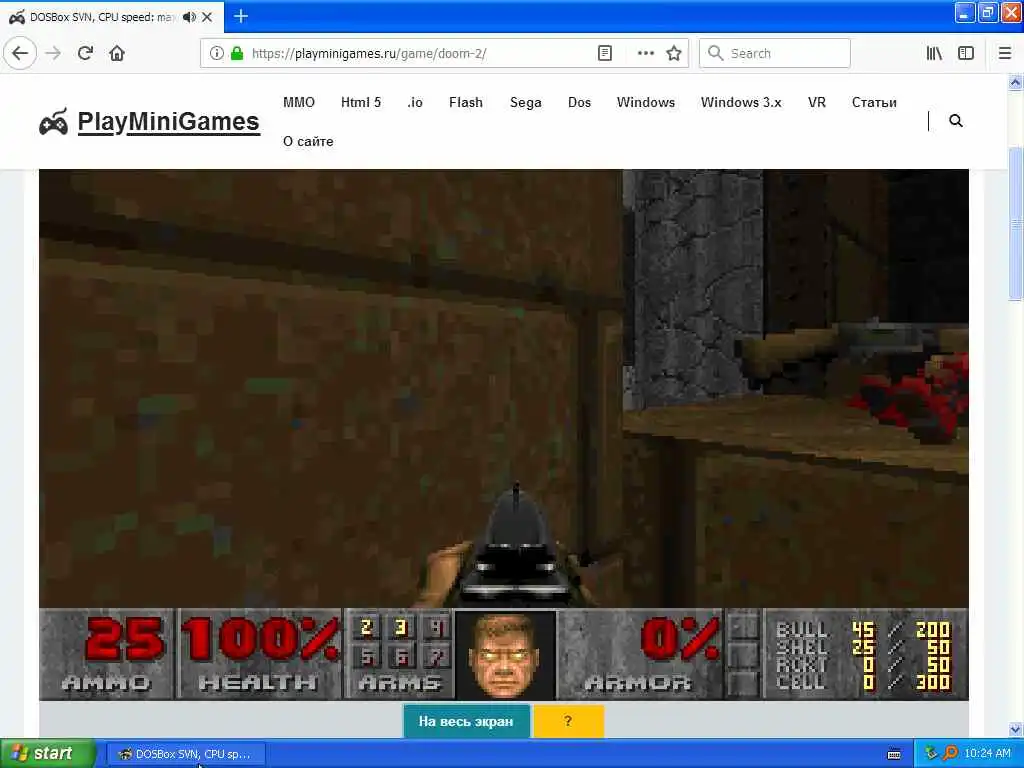This screenshot has height=768, width=1024.
Task: Click the green padlock security icon
Action: tap(236, 53)
